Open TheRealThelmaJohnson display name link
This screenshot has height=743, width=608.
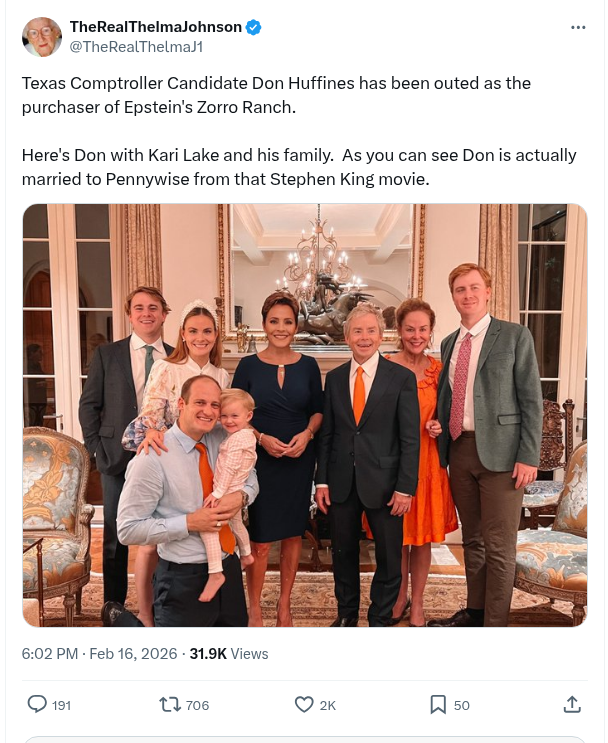[x=155, y=27]
